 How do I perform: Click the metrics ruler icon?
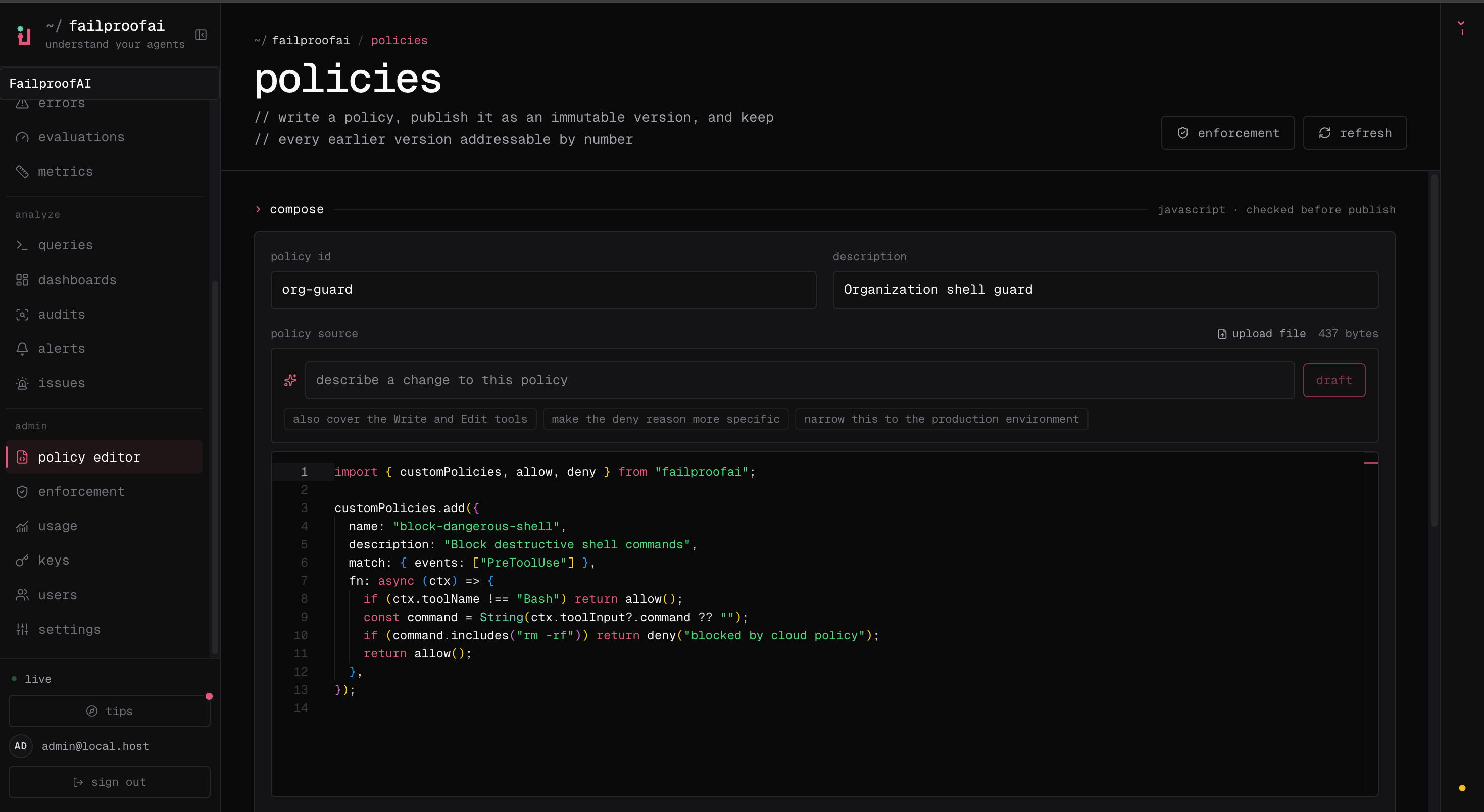[22, 172]
